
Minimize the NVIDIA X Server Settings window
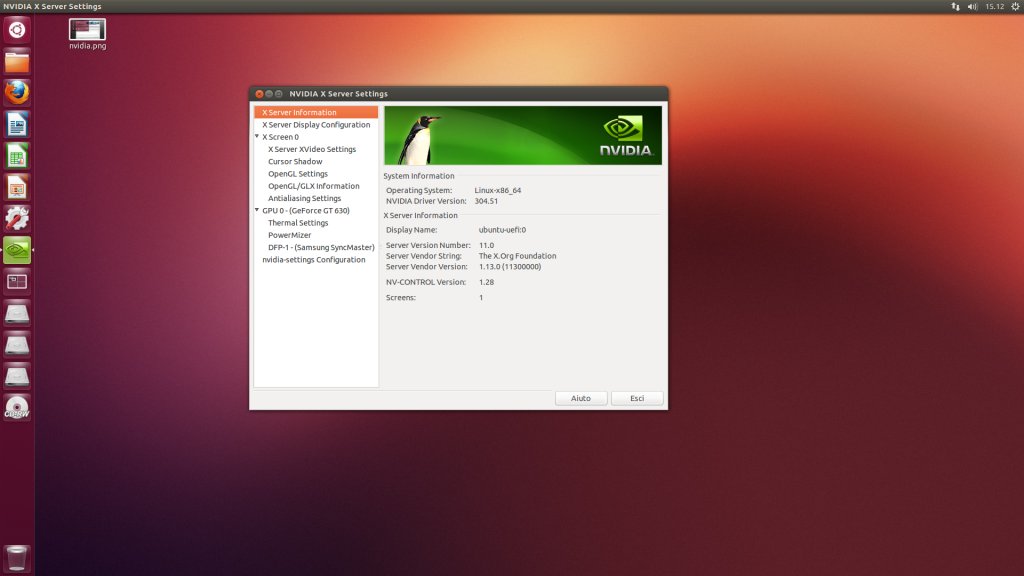pyautogui.click(x=269, y=94)
